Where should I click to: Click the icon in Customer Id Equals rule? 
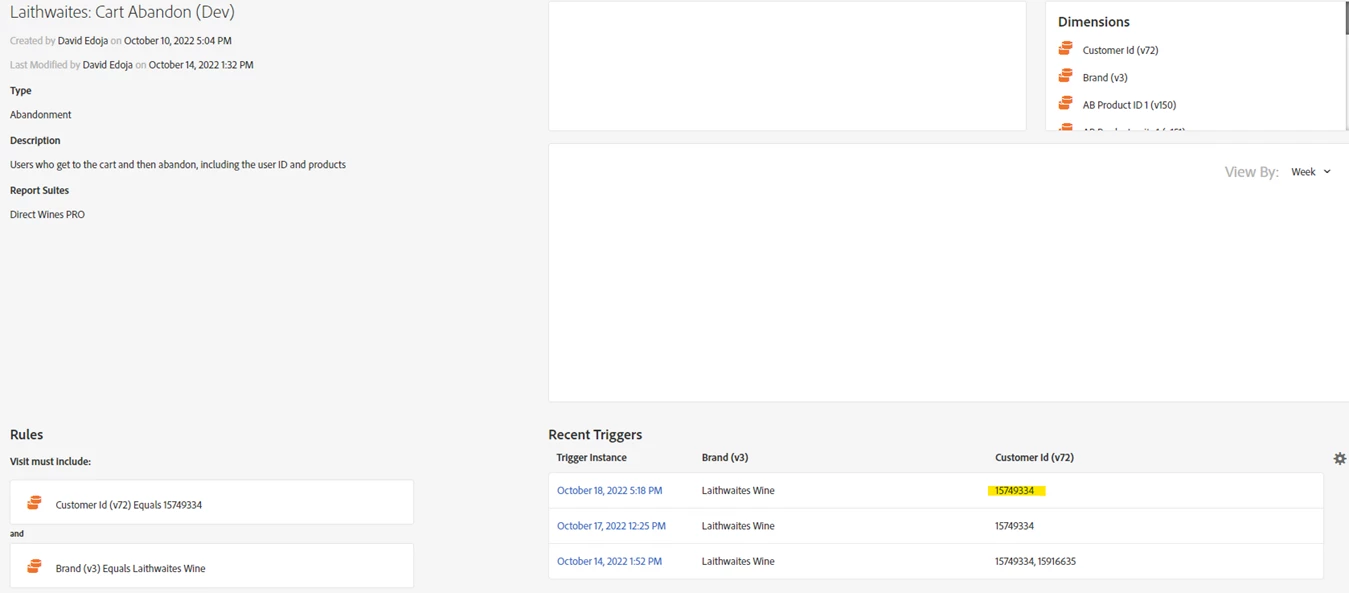(35, 503)
